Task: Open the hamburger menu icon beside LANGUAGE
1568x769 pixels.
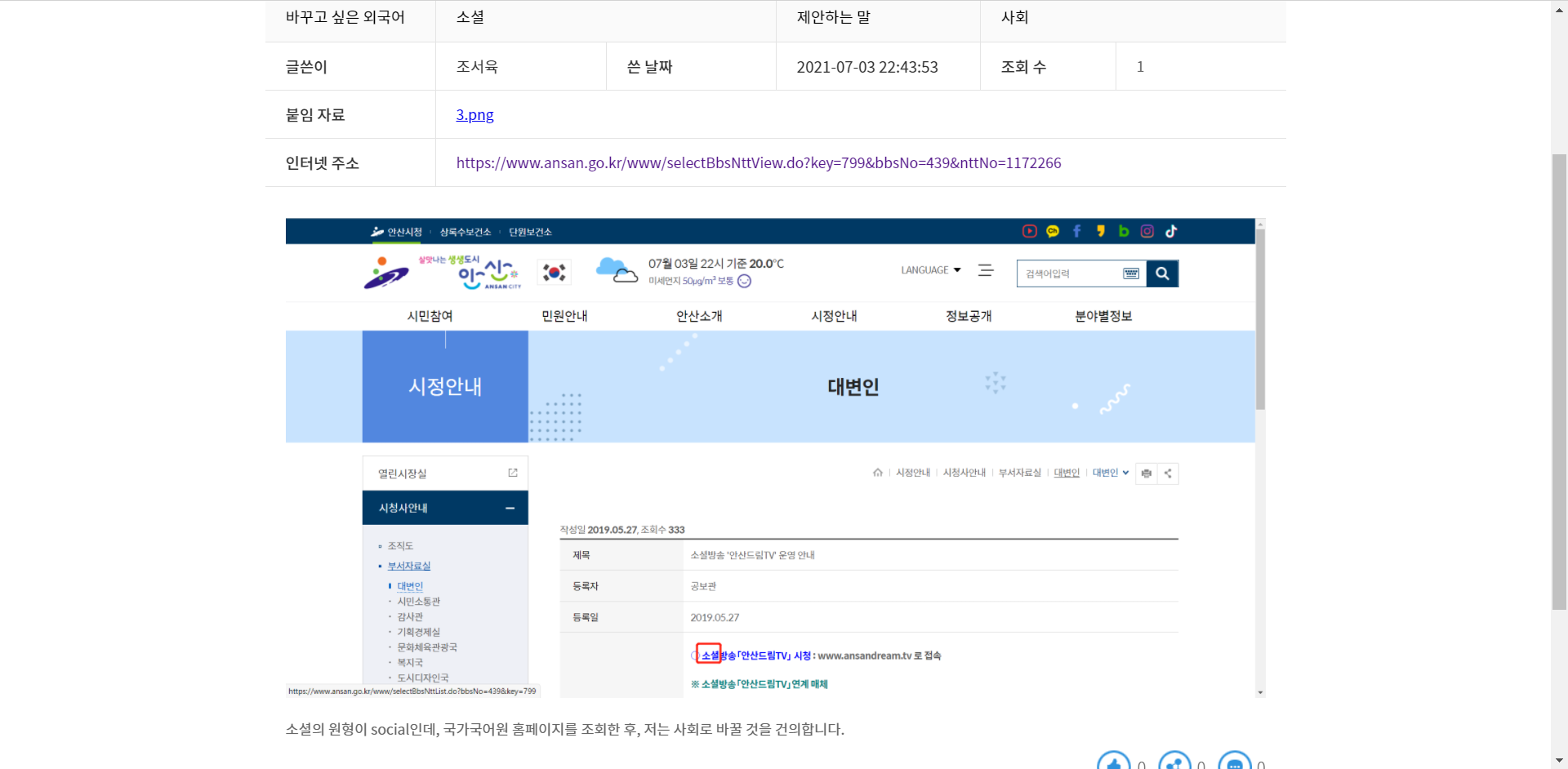Action: click(x=986, y=270)
